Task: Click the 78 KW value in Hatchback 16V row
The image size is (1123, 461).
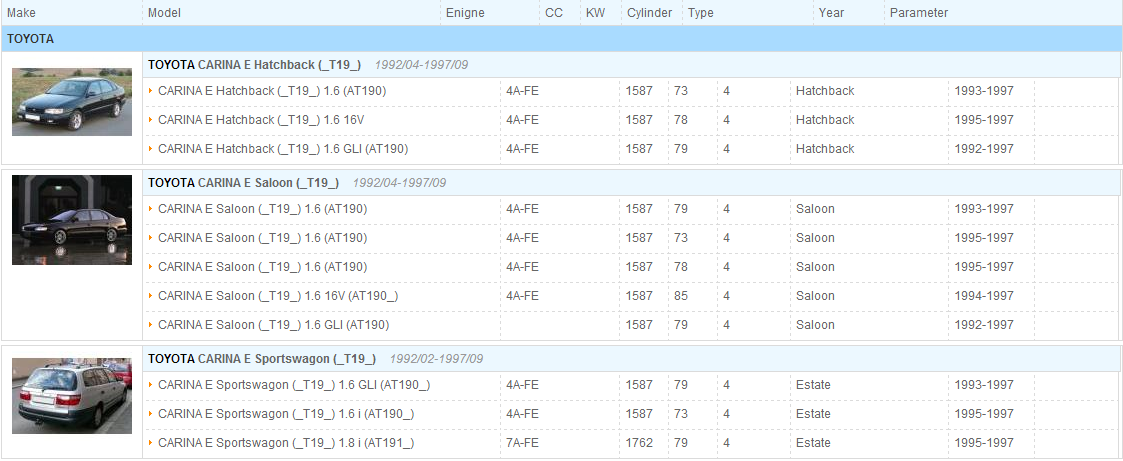Action: tap(681, 120)
